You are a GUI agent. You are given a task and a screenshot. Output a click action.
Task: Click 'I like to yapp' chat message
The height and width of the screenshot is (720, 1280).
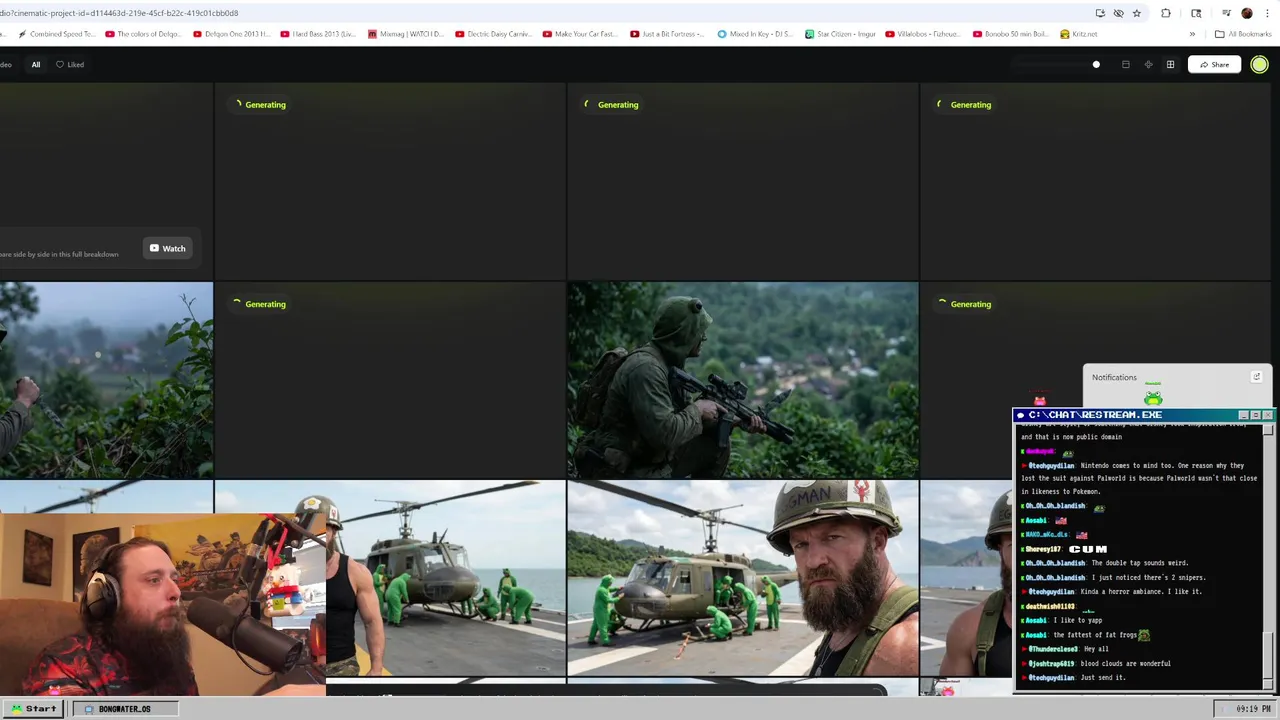tap(1078, 620)
